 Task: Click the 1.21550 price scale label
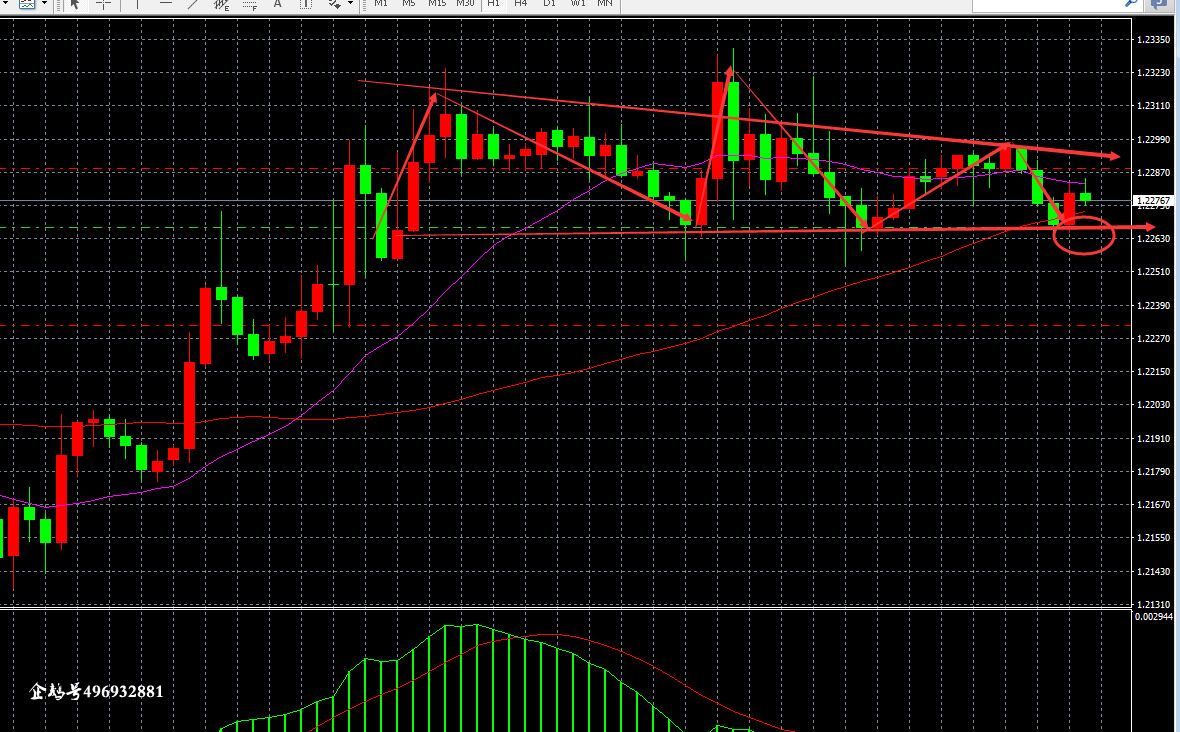click(1154, 538)
